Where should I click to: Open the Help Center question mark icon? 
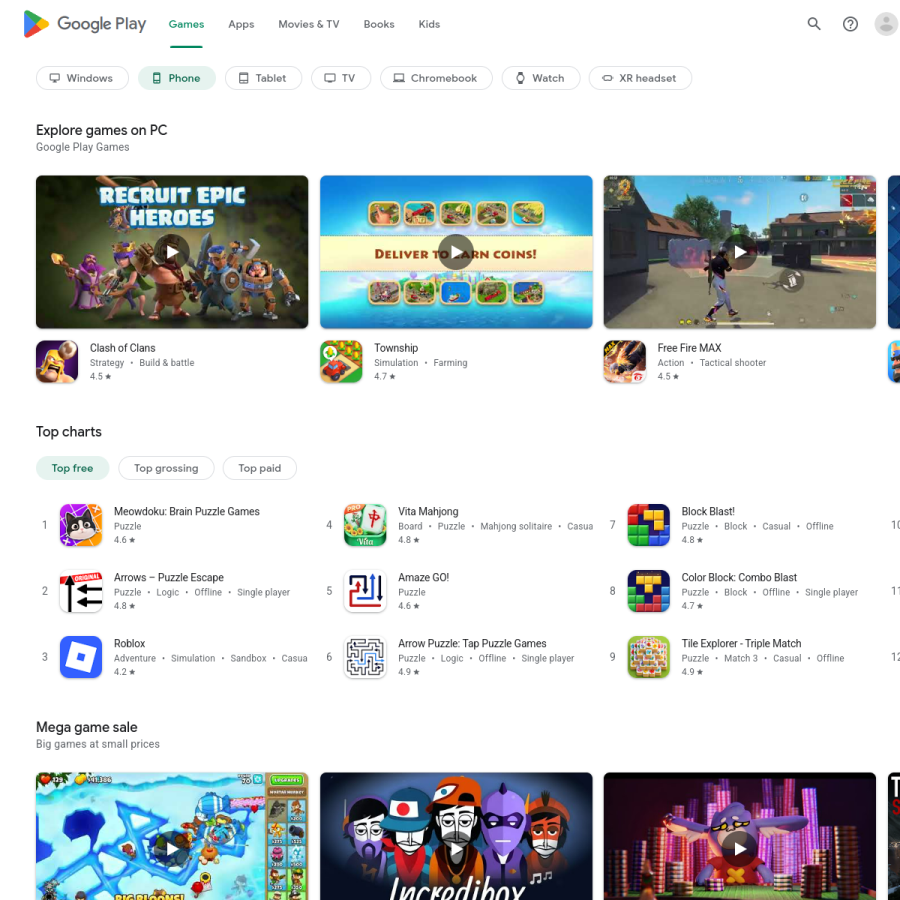click(850, 24)
